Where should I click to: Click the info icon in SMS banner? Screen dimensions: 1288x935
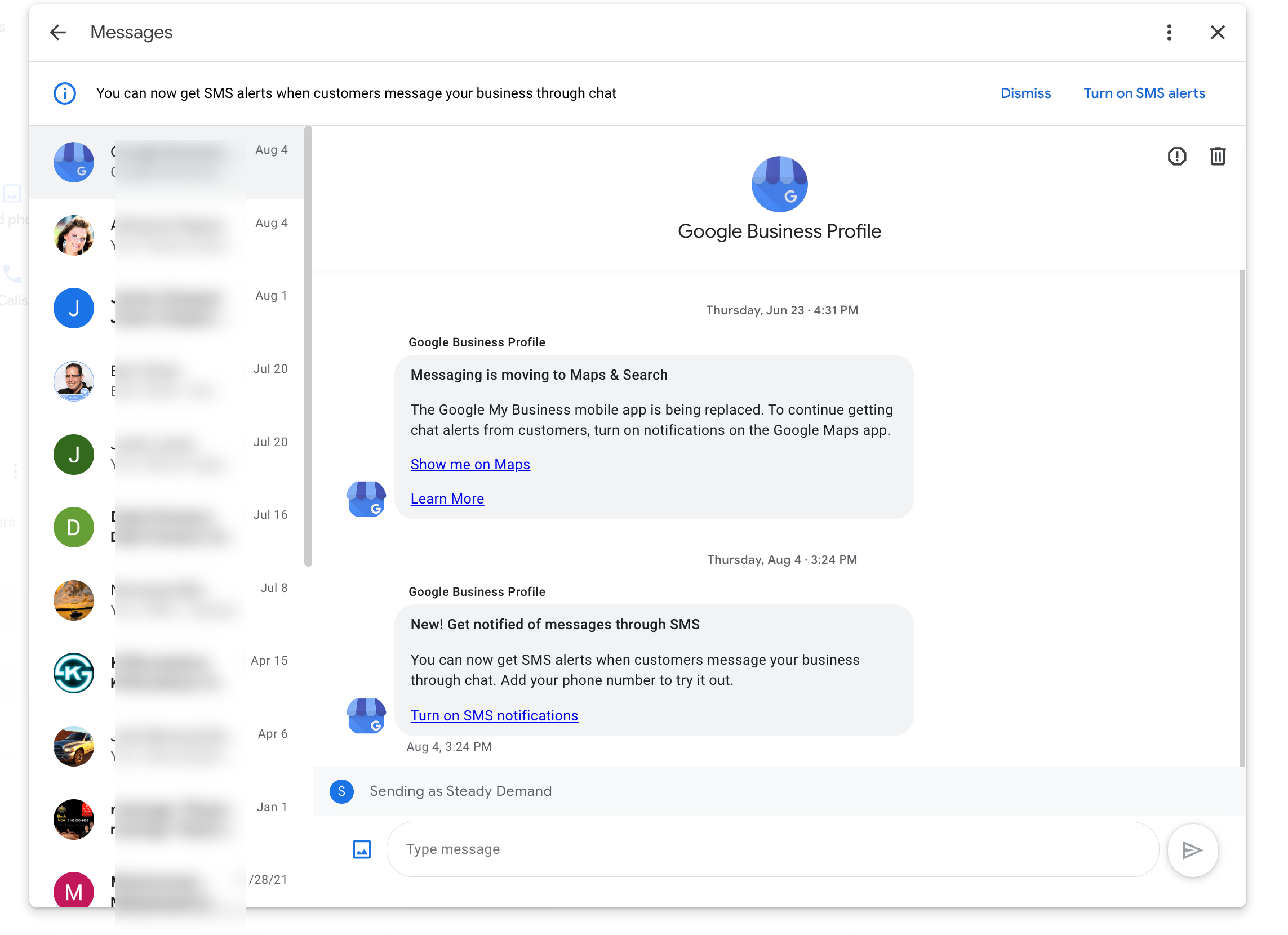click(65, 93)
